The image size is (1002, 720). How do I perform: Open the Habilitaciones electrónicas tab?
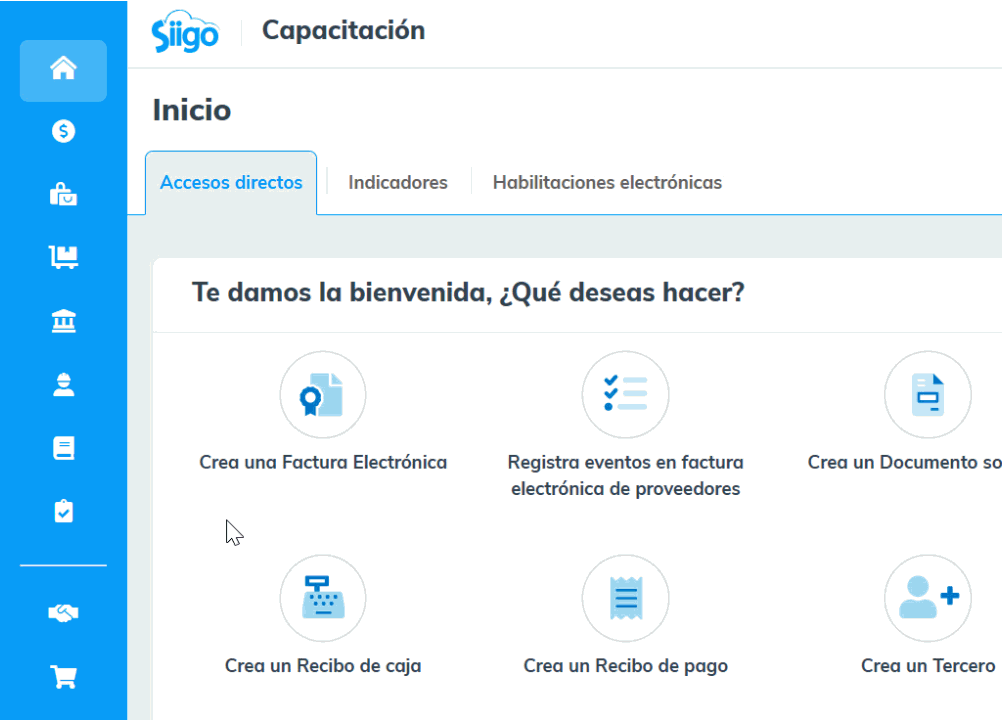coord(607,183)
